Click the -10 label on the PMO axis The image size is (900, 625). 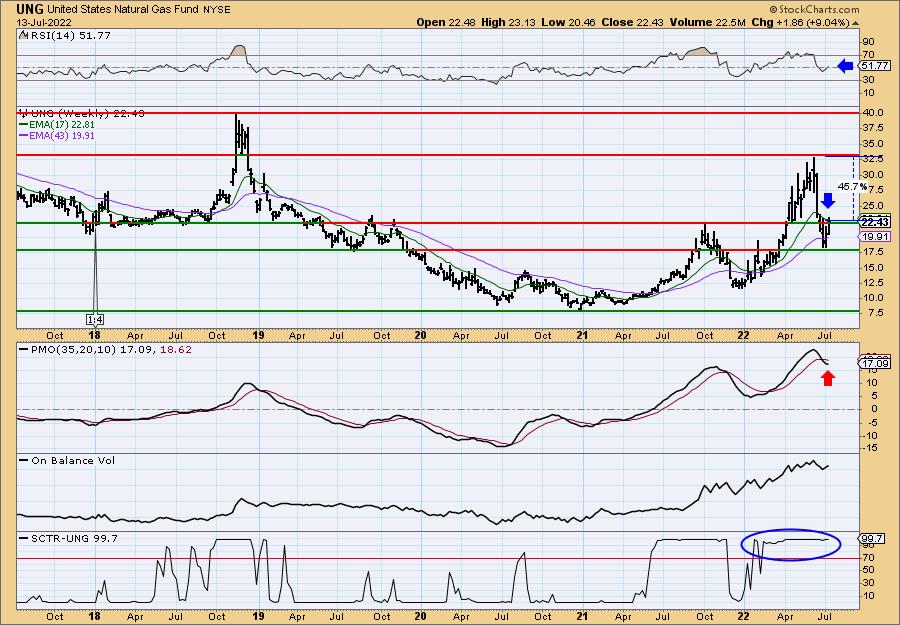click(x=869, y=434)
